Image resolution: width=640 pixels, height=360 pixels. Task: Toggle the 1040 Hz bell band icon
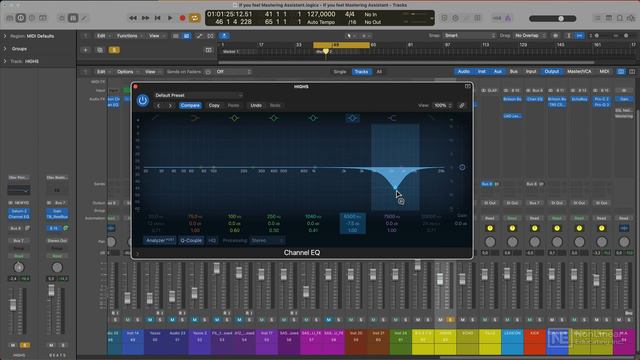coord(313,118)
